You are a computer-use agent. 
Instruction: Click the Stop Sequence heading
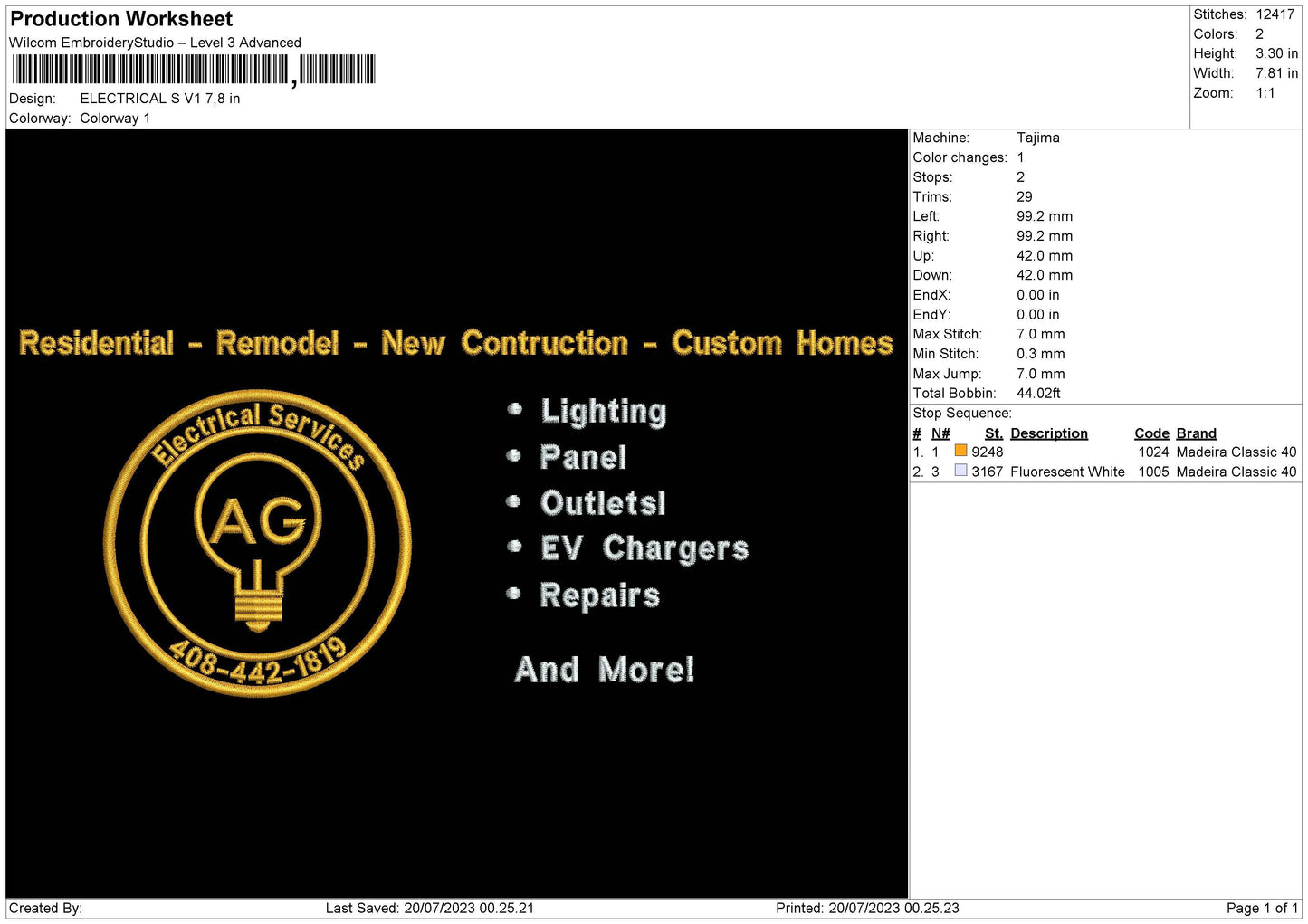961,413
